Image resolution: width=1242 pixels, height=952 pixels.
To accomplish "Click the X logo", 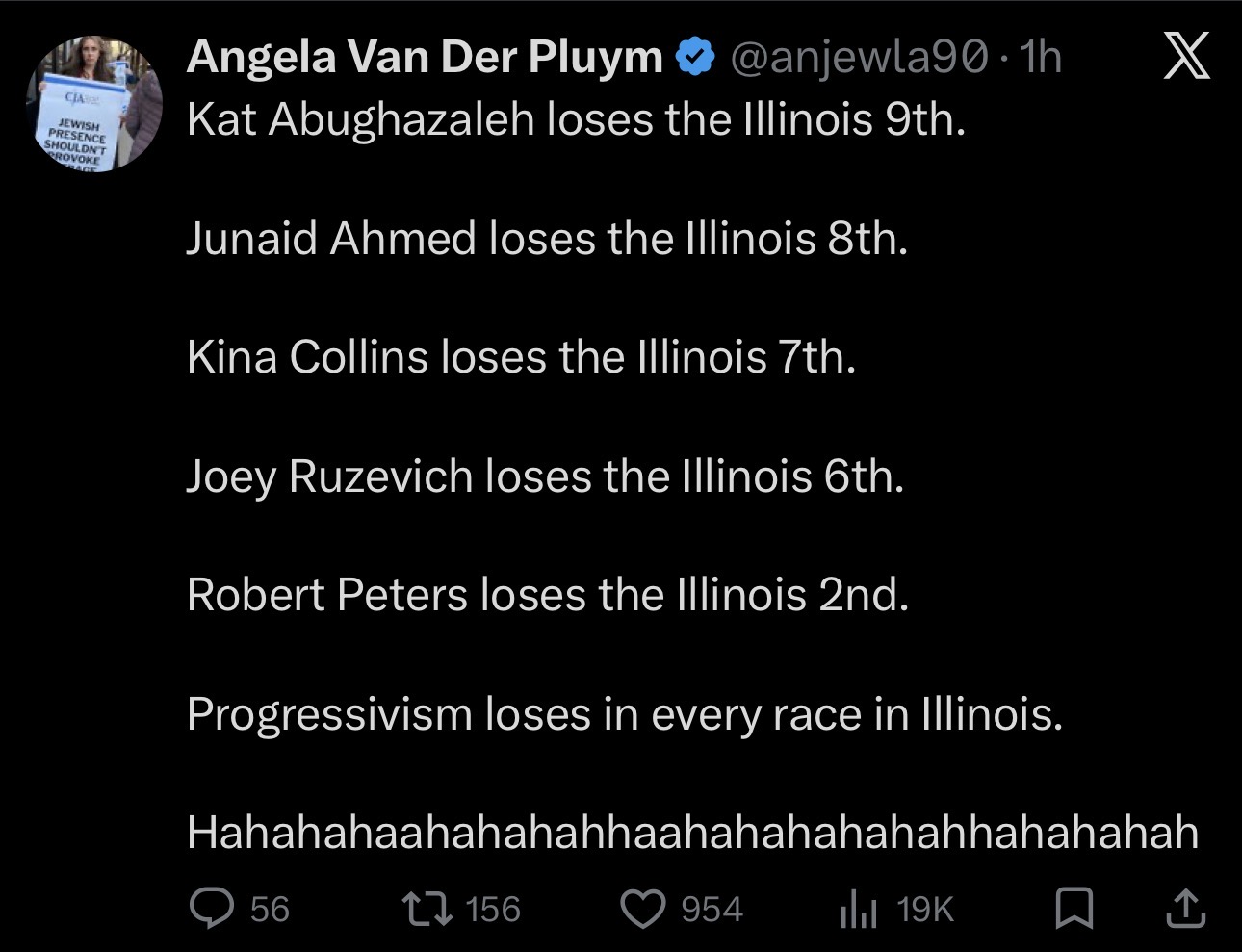I will (x=1185, y=57).
